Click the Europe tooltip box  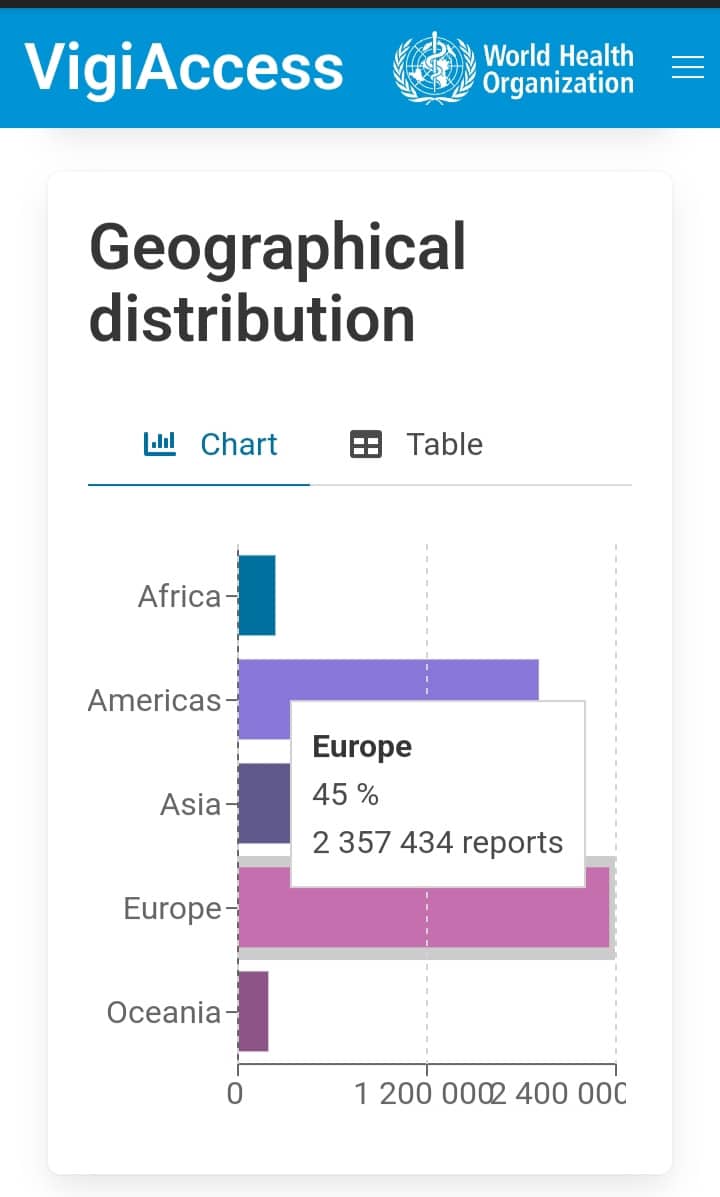pos(437,794)
